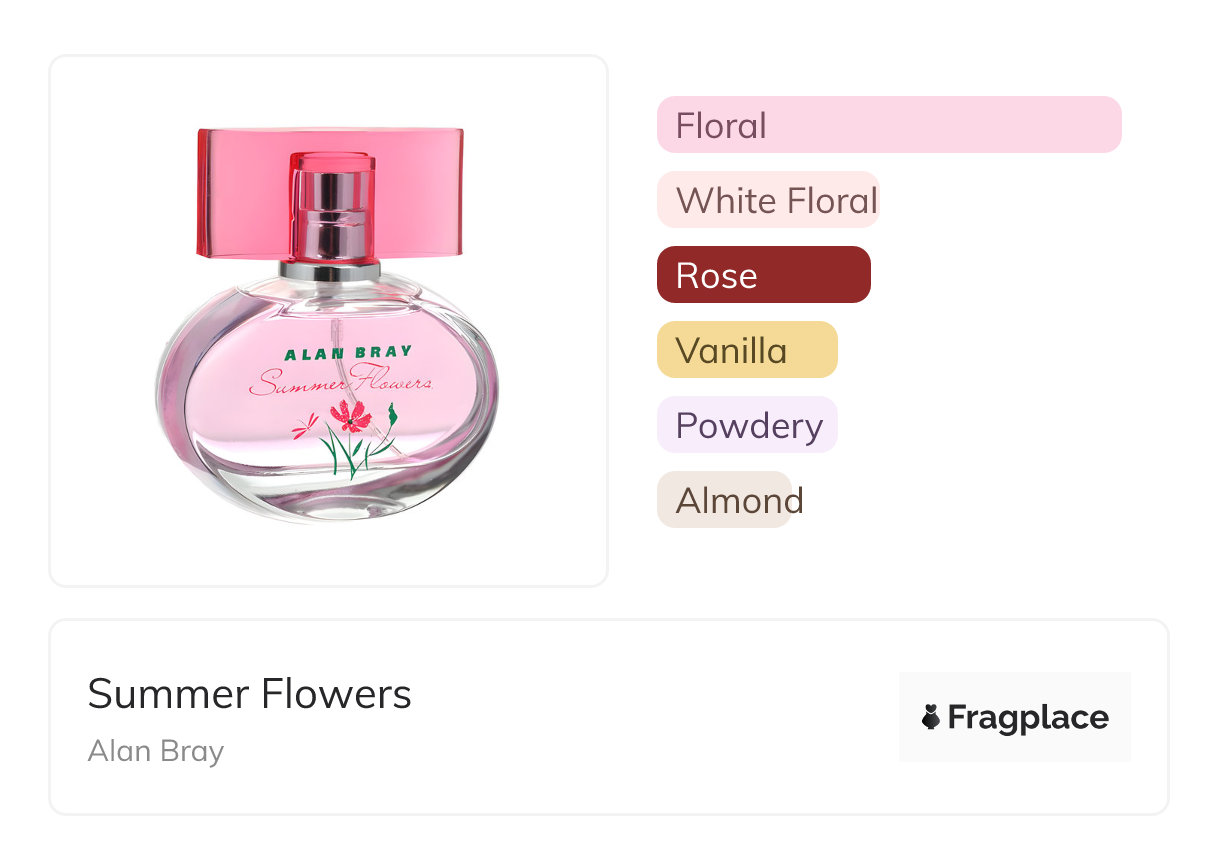Click the Alan Bray brand name below title
This screenshot has width=1218, height=864.
(155, 750)
